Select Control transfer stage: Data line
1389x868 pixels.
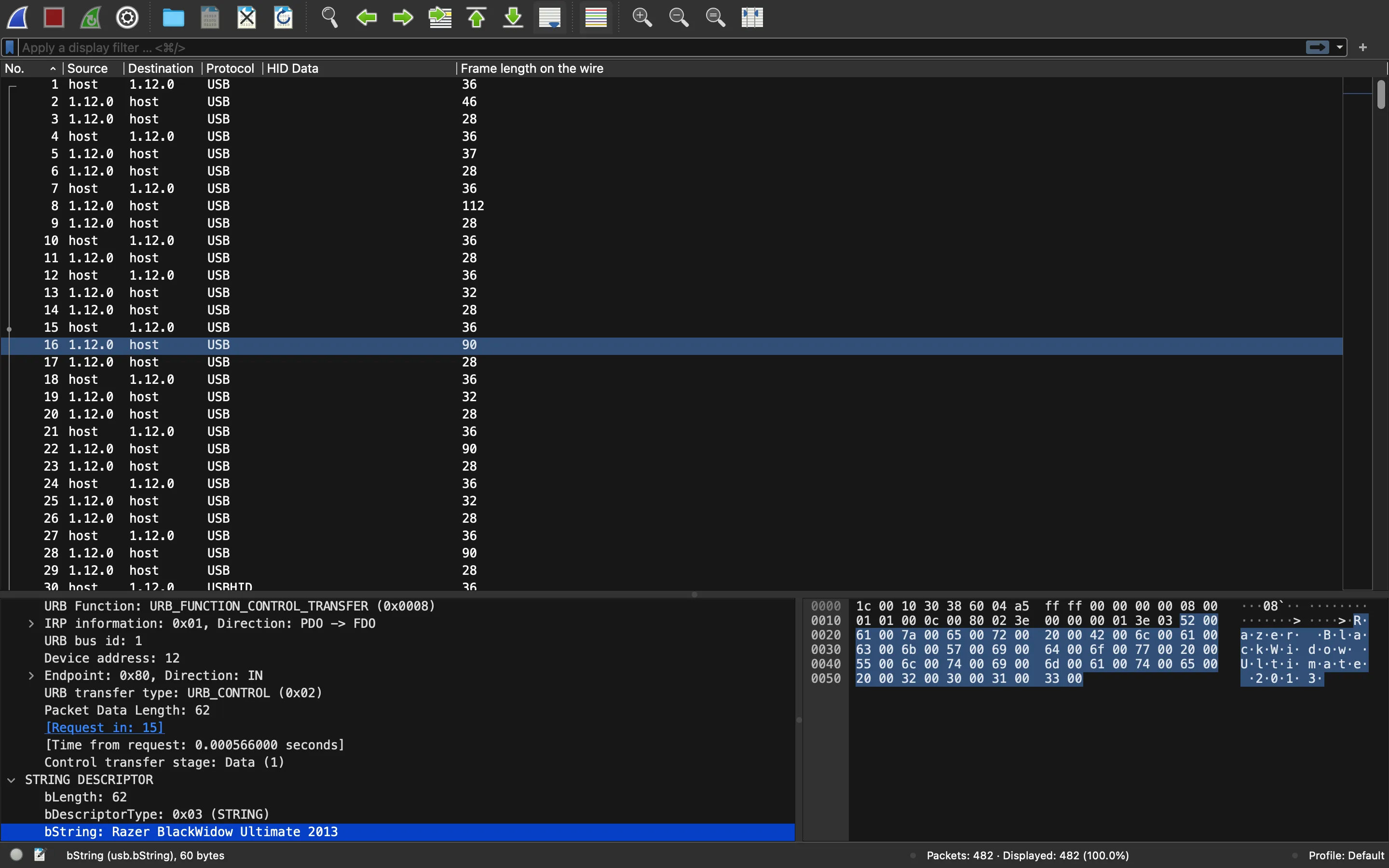coord(398,762)
